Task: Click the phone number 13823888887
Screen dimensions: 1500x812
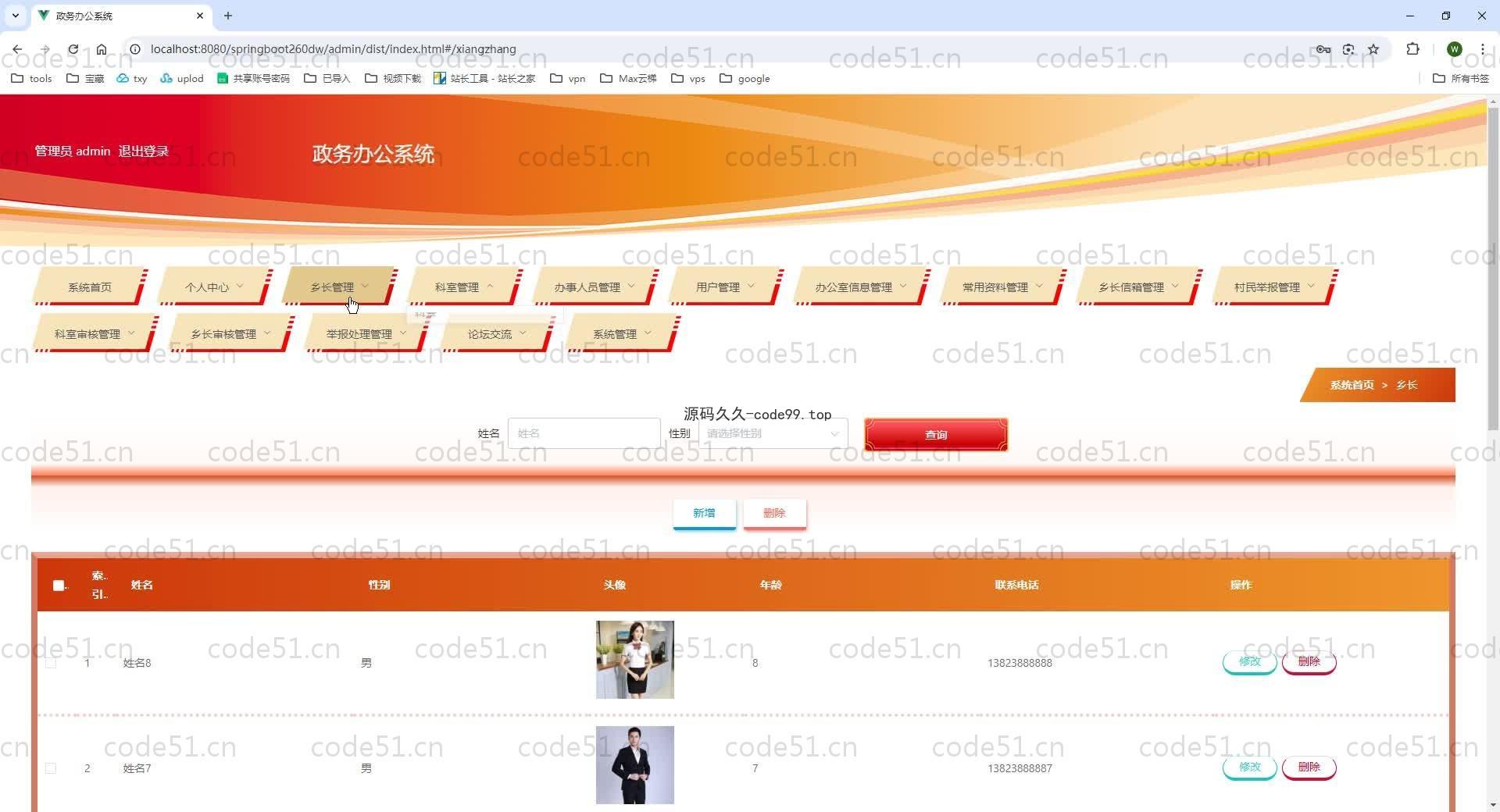Action: click(1020, 768)
